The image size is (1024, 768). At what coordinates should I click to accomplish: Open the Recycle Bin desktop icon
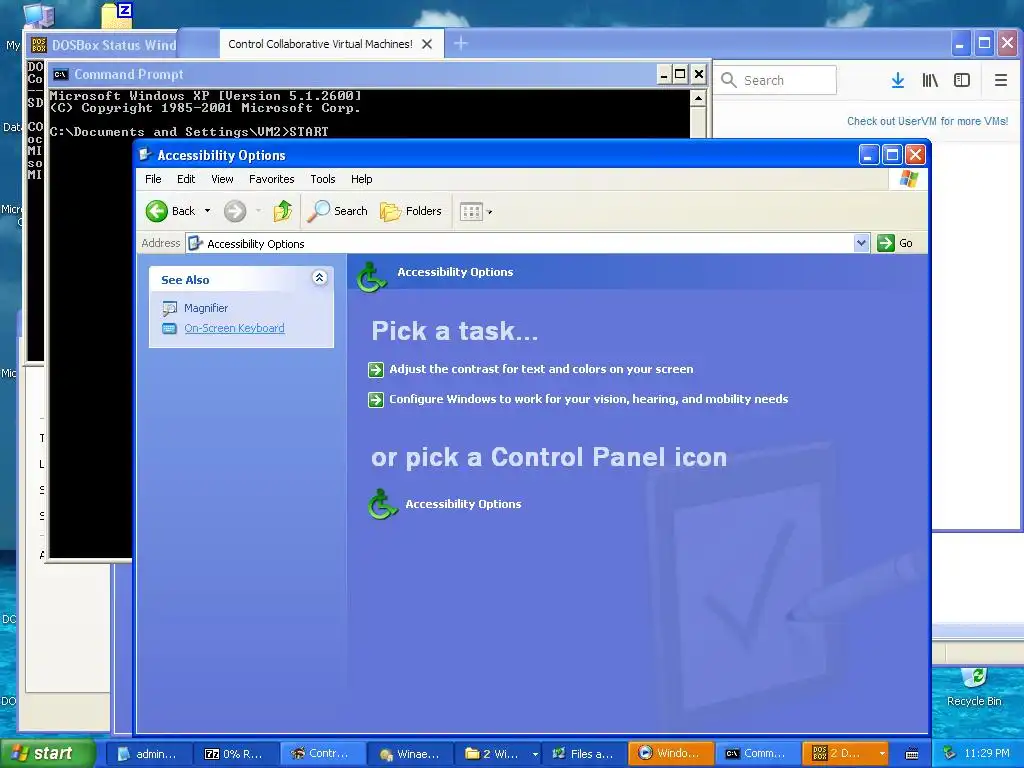pyautogui.click(x=974, y=686)
